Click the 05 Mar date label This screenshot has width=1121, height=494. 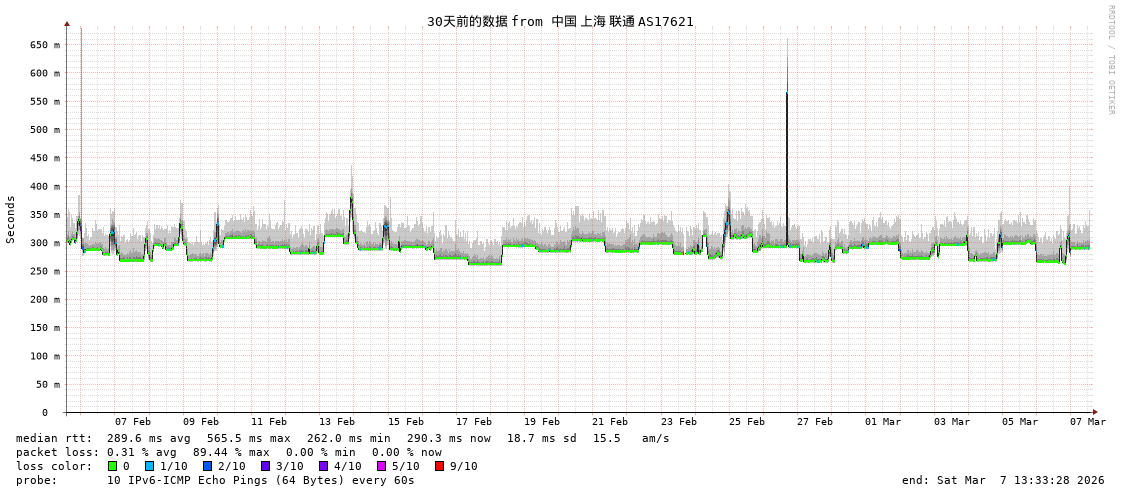[x=1020, y=422]
